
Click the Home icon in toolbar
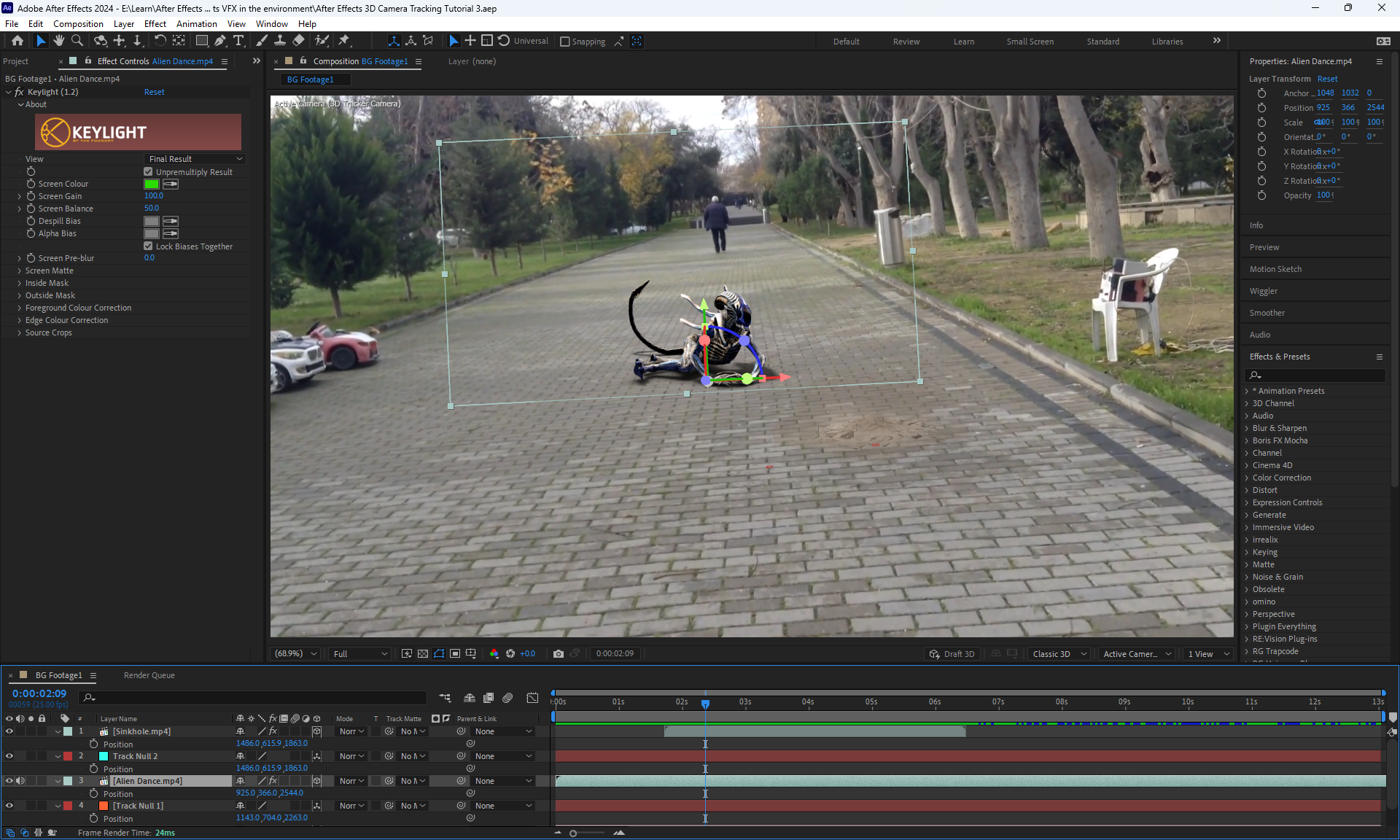pos(17,41)
